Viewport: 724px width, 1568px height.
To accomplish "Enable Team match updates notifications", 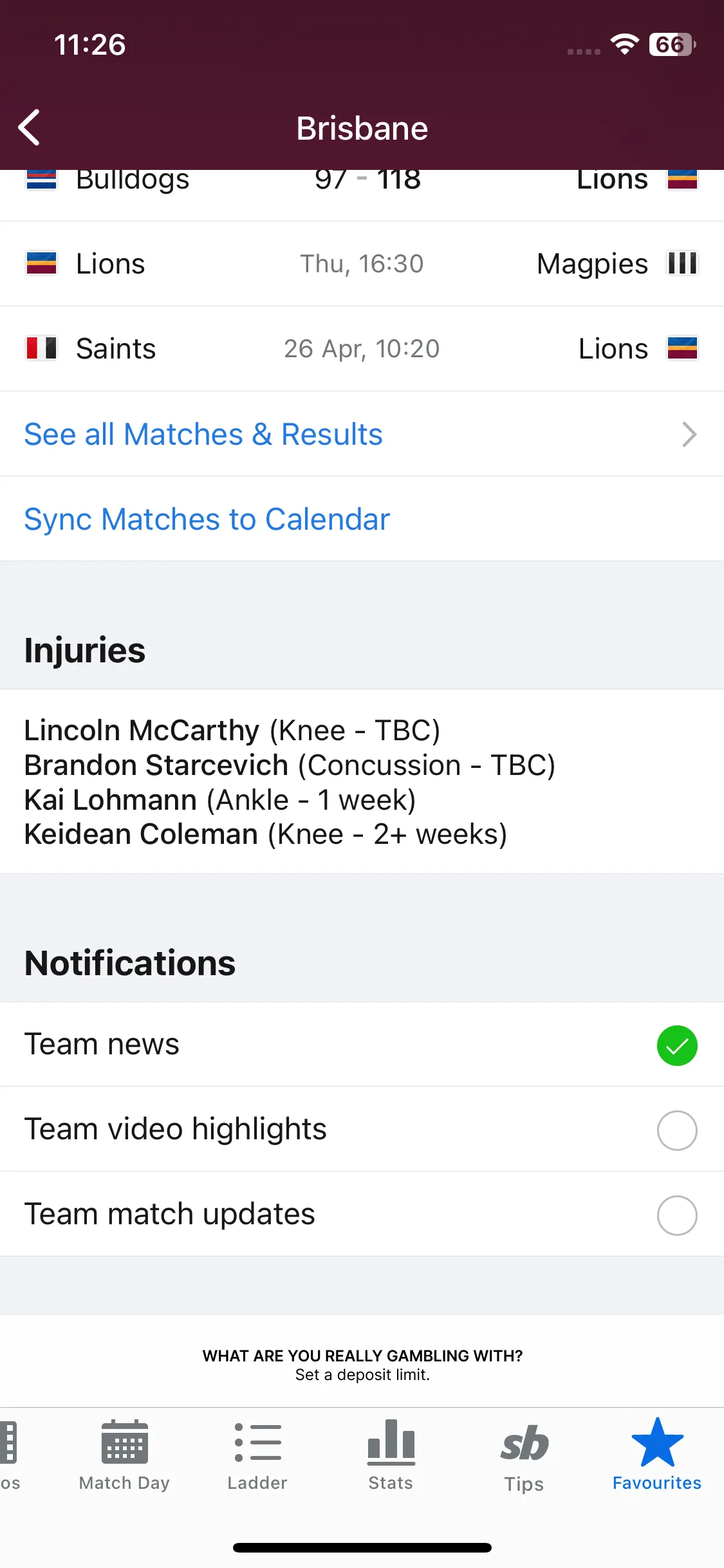I will pos(677,1215).
